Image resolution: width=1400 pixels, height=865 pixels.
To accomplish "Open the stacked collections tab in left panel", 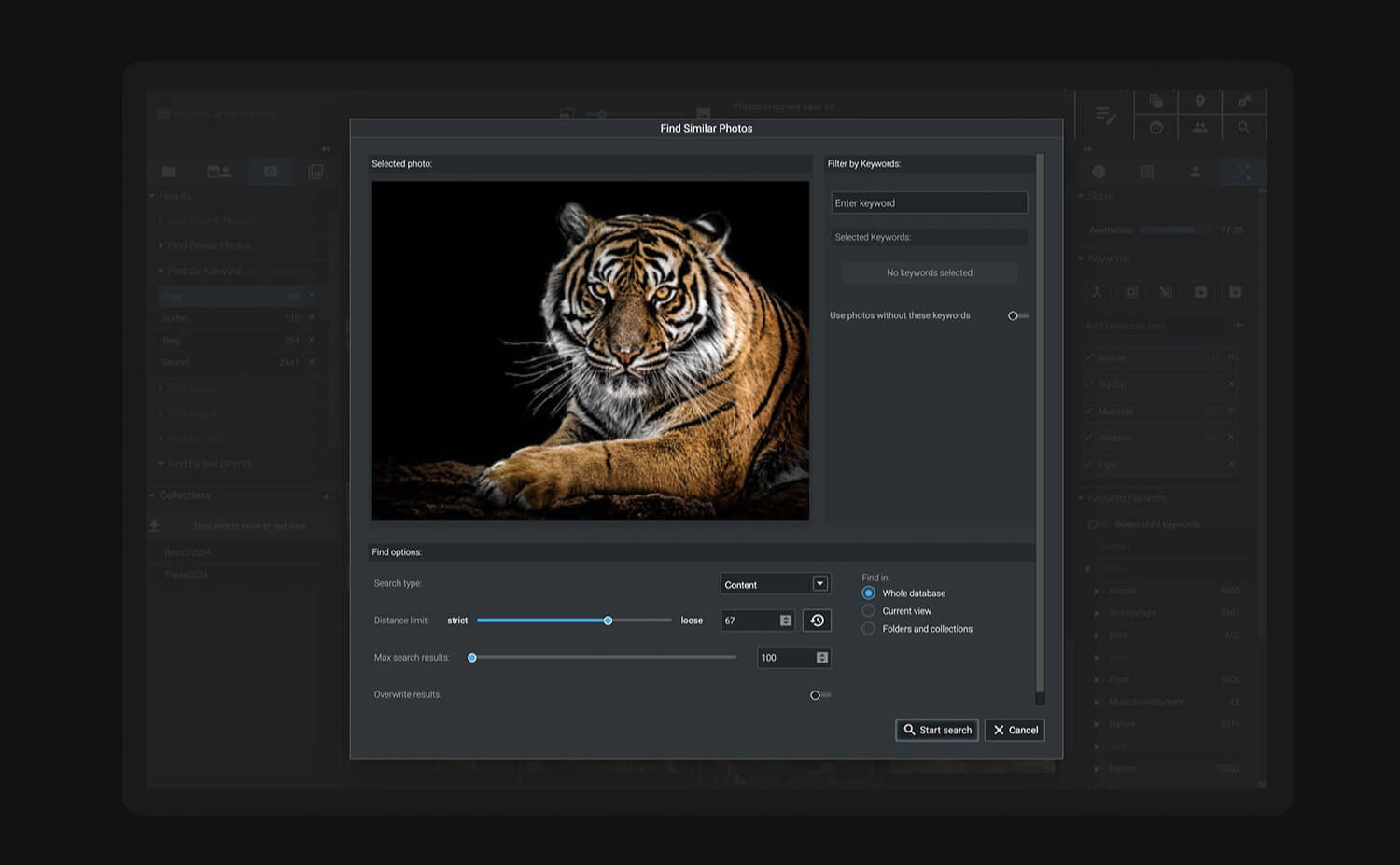I will point(315,172).
